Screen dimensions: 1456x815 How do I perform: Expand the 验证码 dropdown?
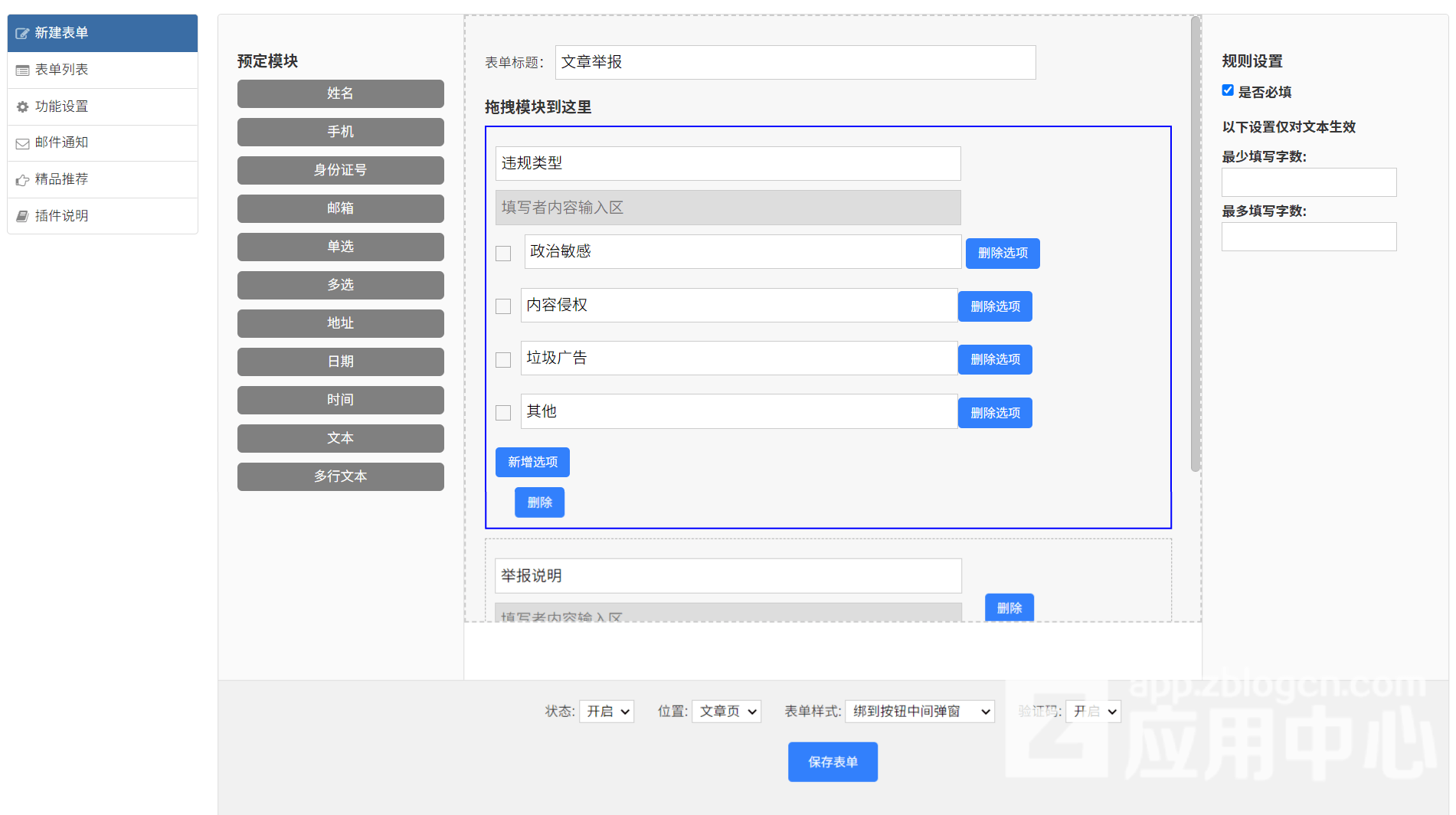click(x=1093, y=712)
